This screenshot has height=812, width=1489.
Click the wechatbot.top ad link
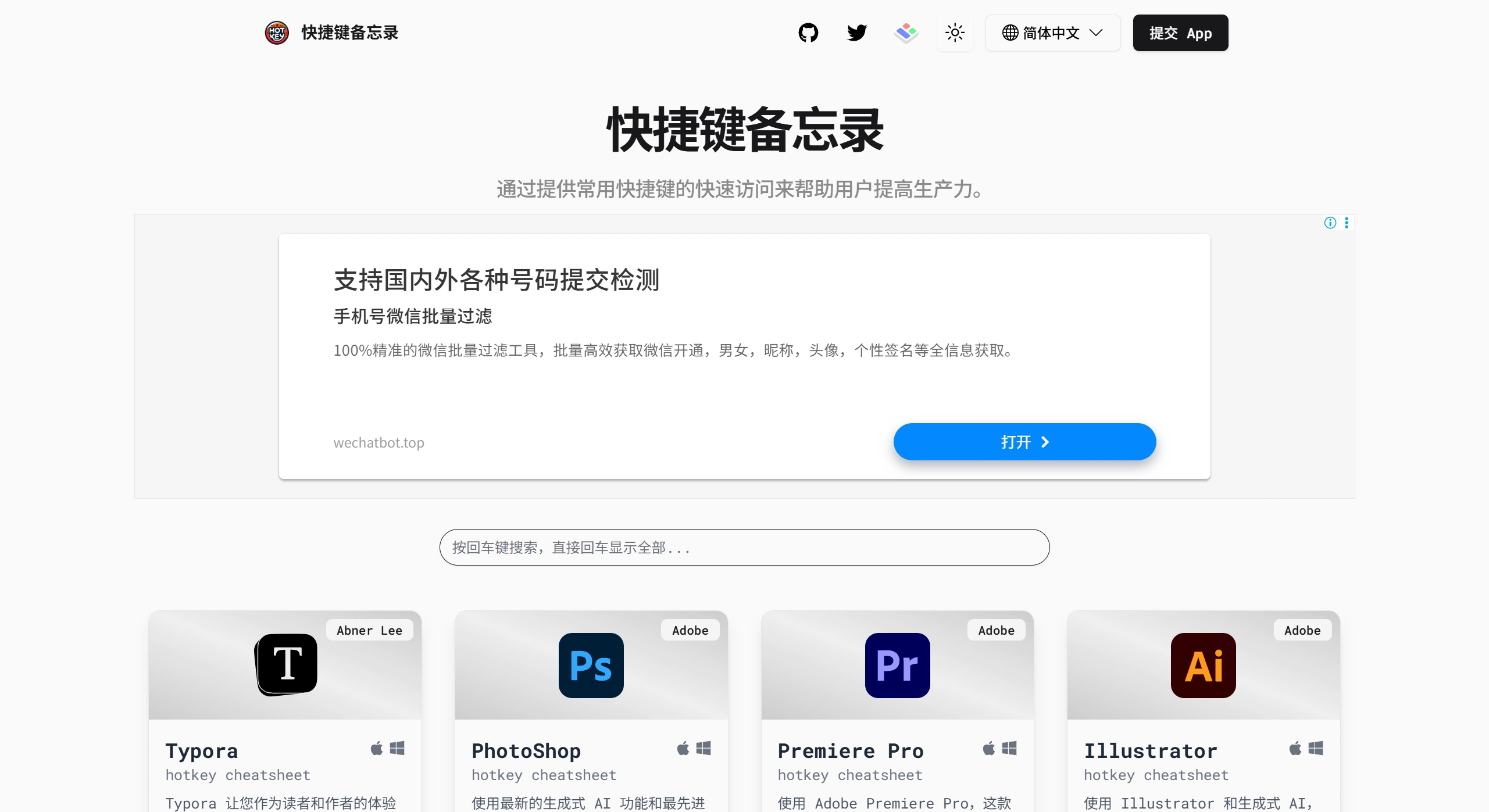pyautogui.click(x=379, y=442)
